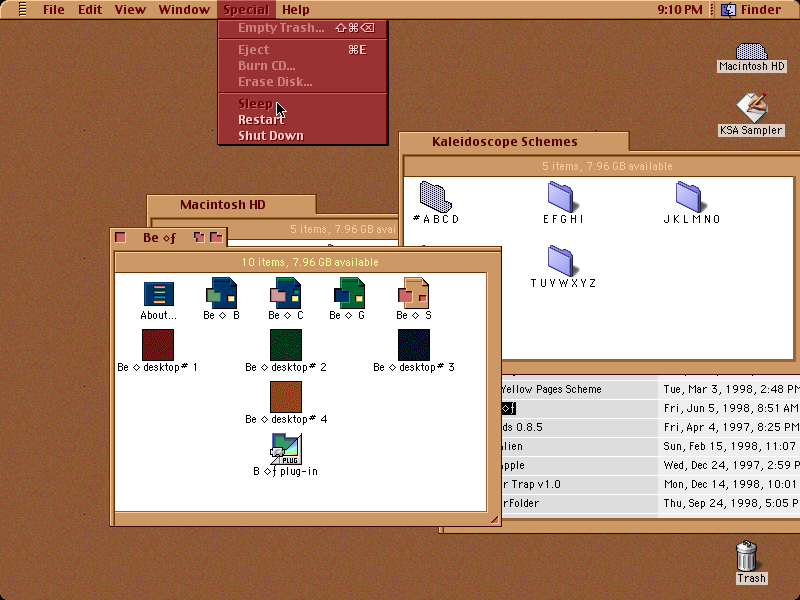The image size is (800, 600).
Task: Open the T U V W X Y Z folder
Action: click(563, 261)
